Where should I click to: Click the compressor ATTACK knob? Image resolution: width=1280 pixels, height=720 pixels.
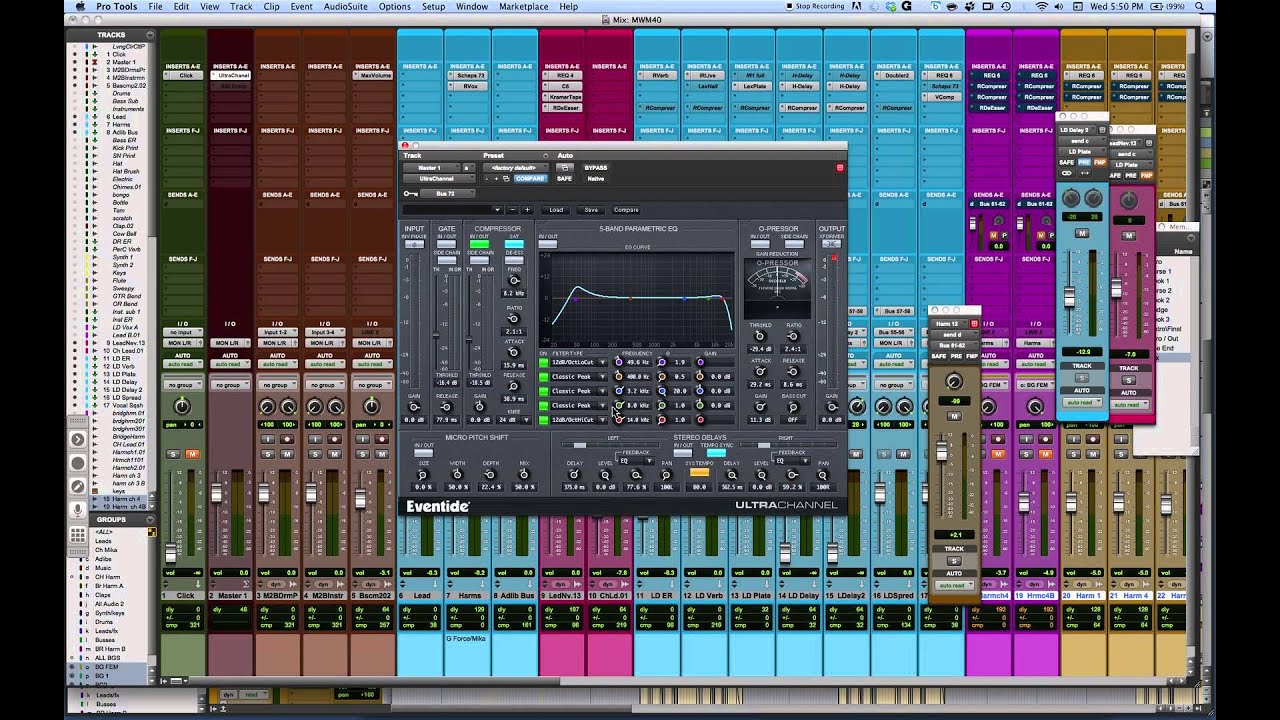tap(514, 352)
